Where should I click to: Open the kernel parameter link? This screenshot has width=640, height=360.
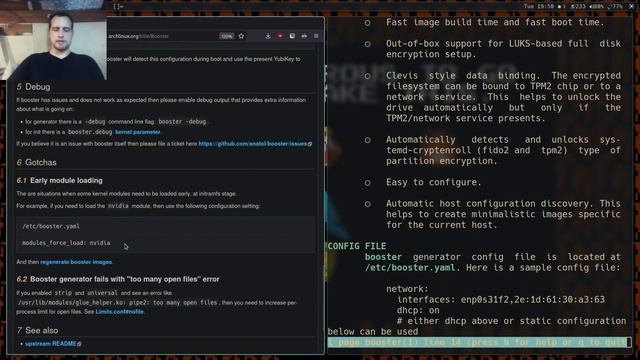[138, 132]
